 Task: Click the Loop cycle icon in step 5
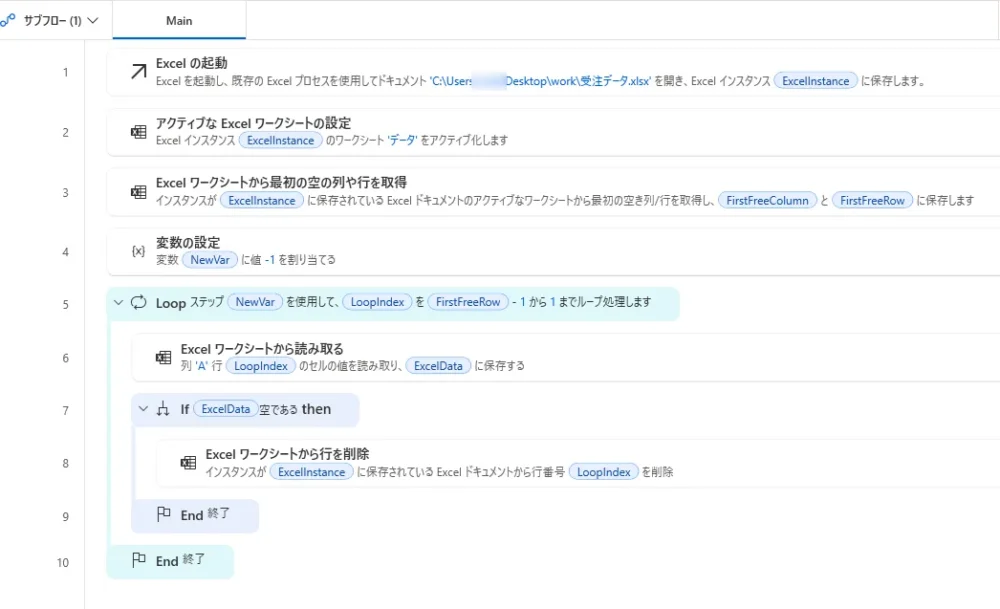tap(139, 303)
